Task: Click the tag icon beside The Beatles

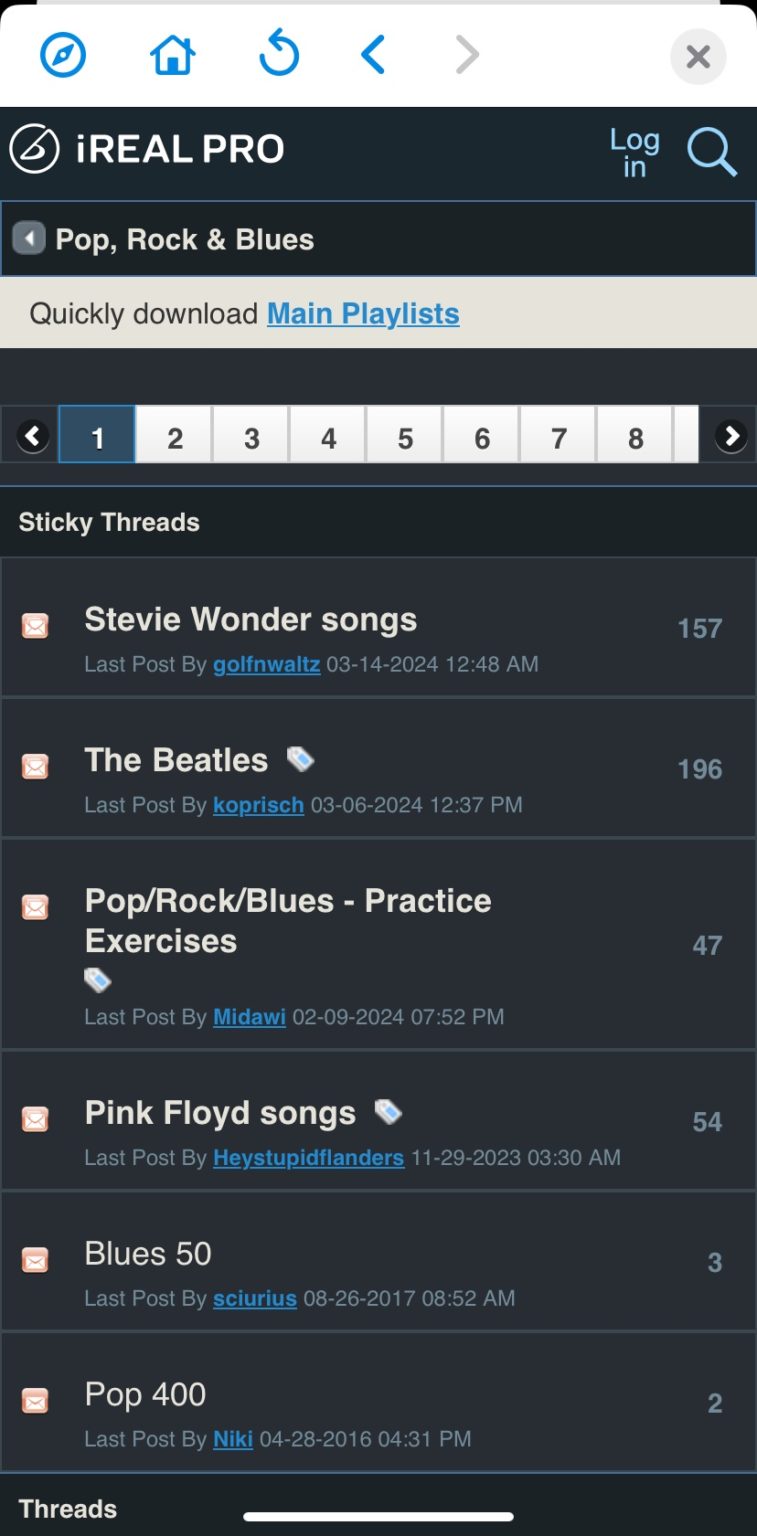Action: point(300,760)
